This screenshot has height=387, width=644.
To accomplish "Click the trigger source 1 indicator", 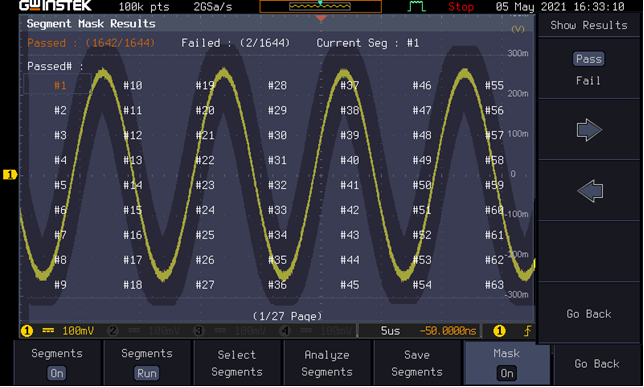I will (x=499, y=331).
